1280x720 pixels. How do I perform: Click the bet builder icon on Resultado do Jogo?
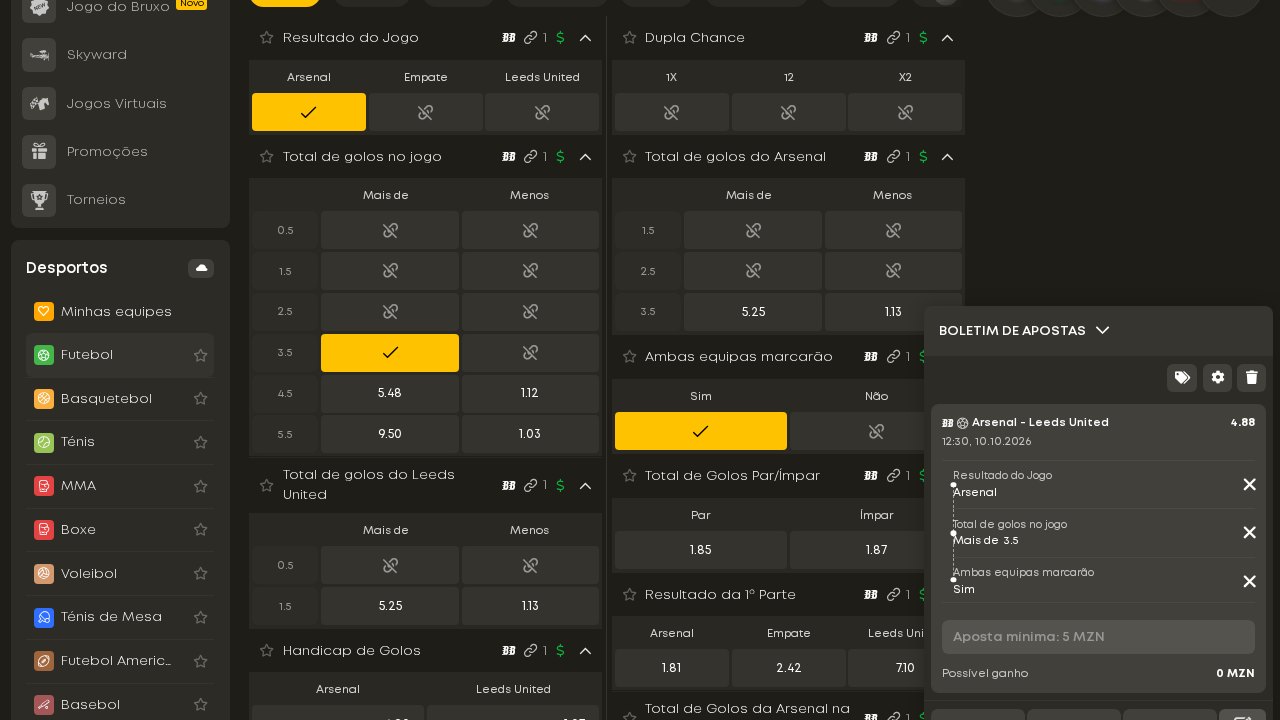click(508, 38)
